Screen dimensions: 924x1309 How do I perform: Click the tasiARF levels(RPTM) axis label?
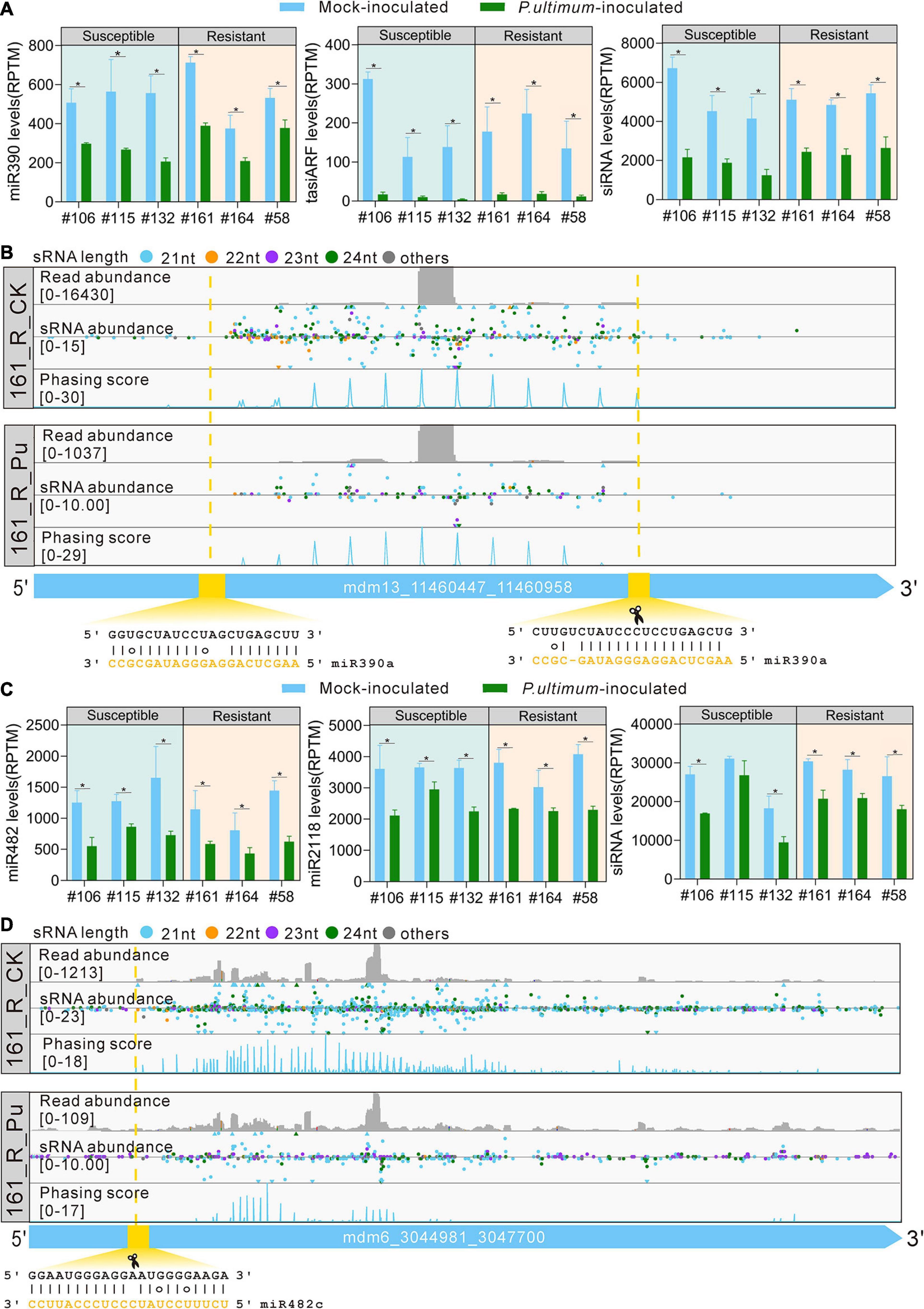pos(311,123)
